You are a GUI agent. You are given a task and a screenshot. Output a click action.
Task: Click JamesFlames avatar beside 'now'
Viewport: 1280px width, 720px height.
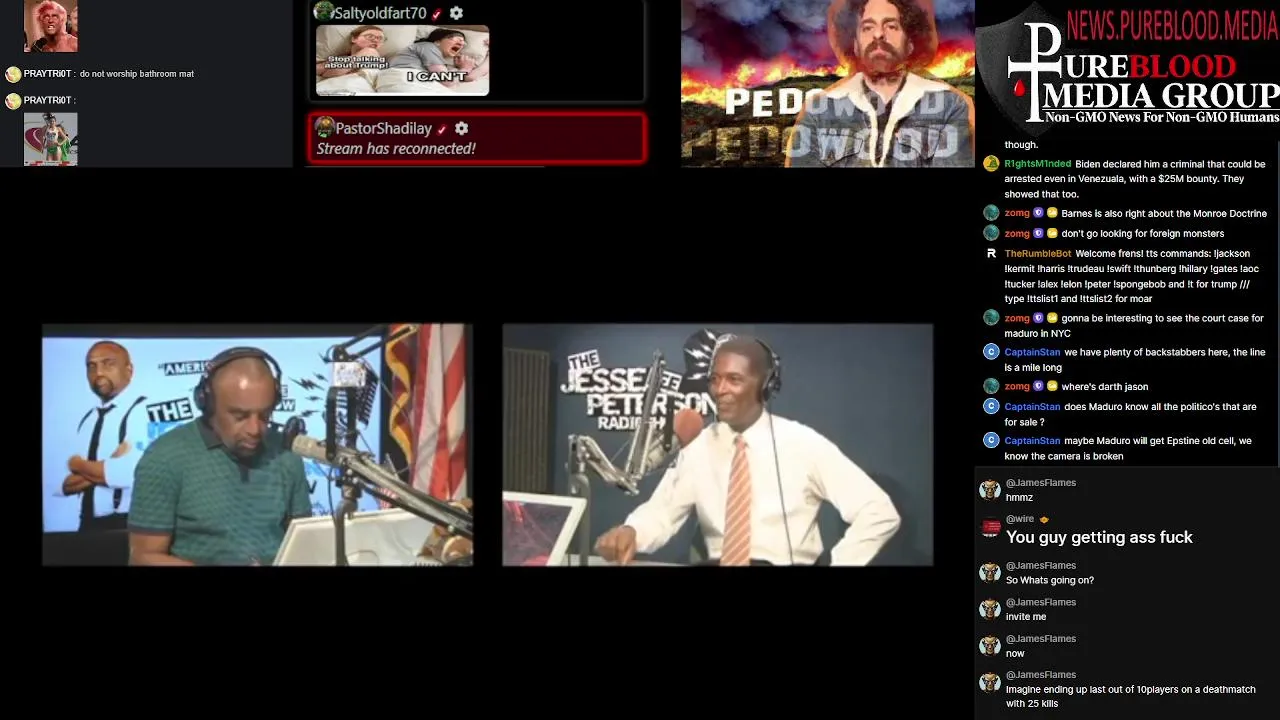(x=990, y=646)
